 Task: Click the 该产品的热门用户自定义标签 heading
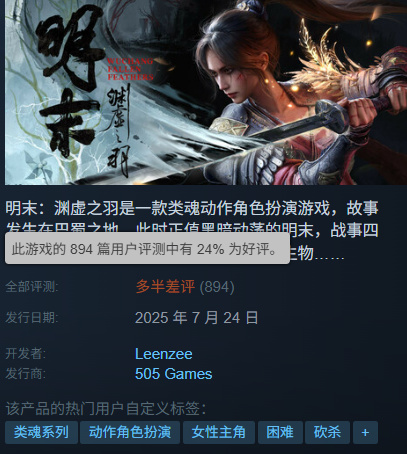(106, 408)
